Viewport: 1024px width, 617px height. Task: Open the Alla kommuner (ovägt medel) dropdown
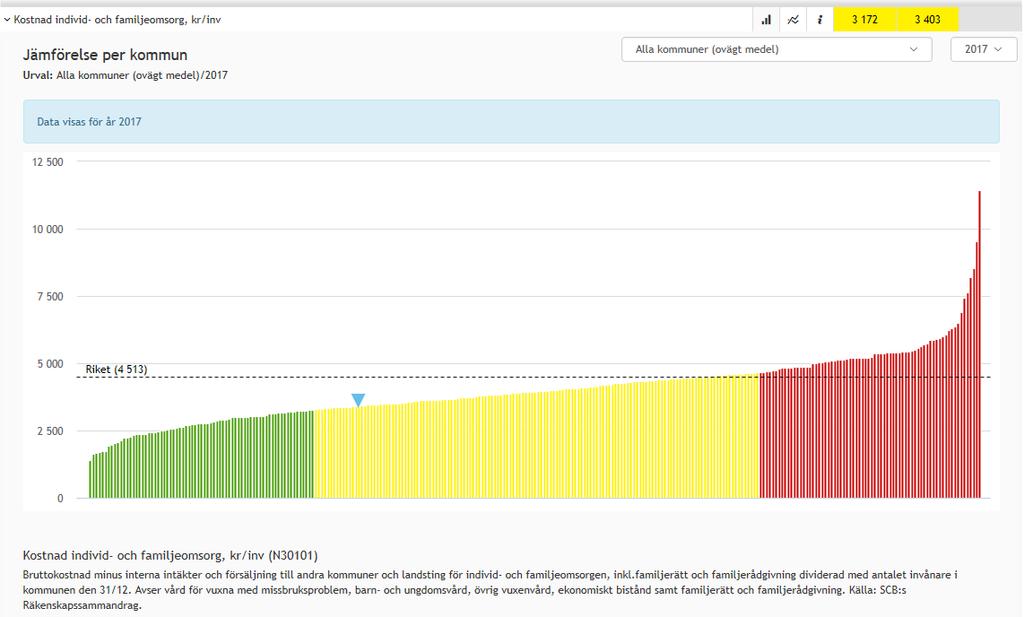click(x=776, y=50)
